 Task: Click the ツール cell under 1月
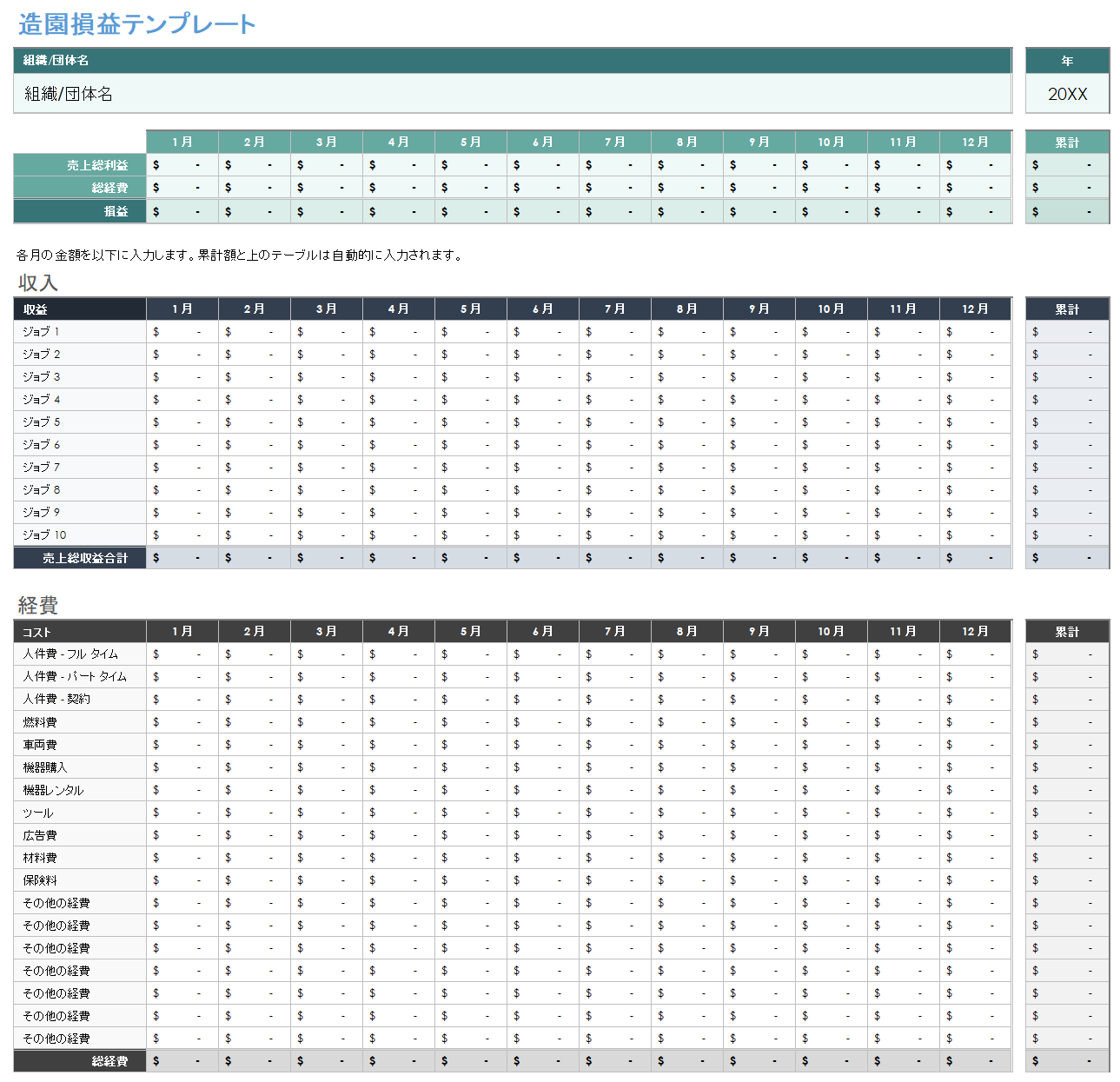tap(182, 813)
